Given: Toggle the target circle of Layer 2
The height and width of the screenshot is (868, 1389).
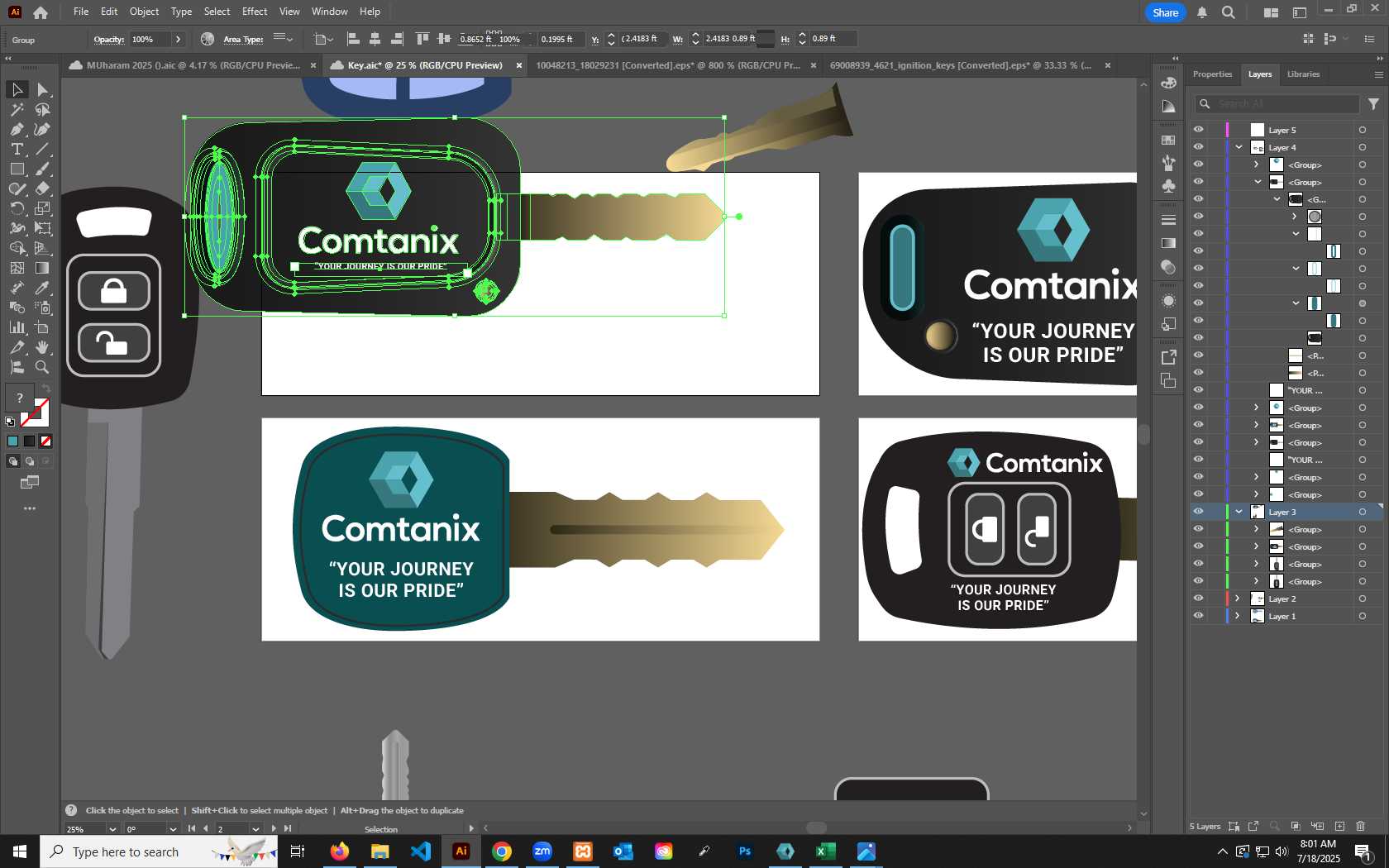Looking at the screenshot, I should (1363, 599).
